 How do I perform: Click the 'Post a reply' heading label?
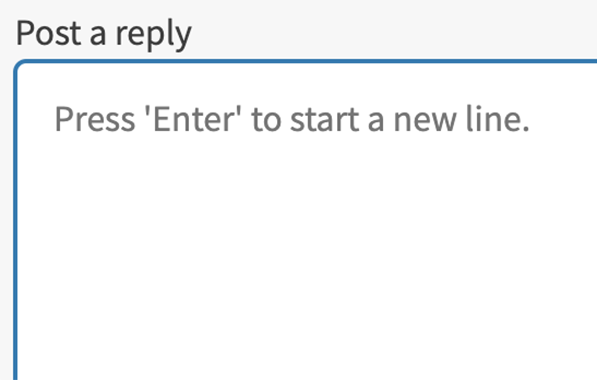pos(104,34)
